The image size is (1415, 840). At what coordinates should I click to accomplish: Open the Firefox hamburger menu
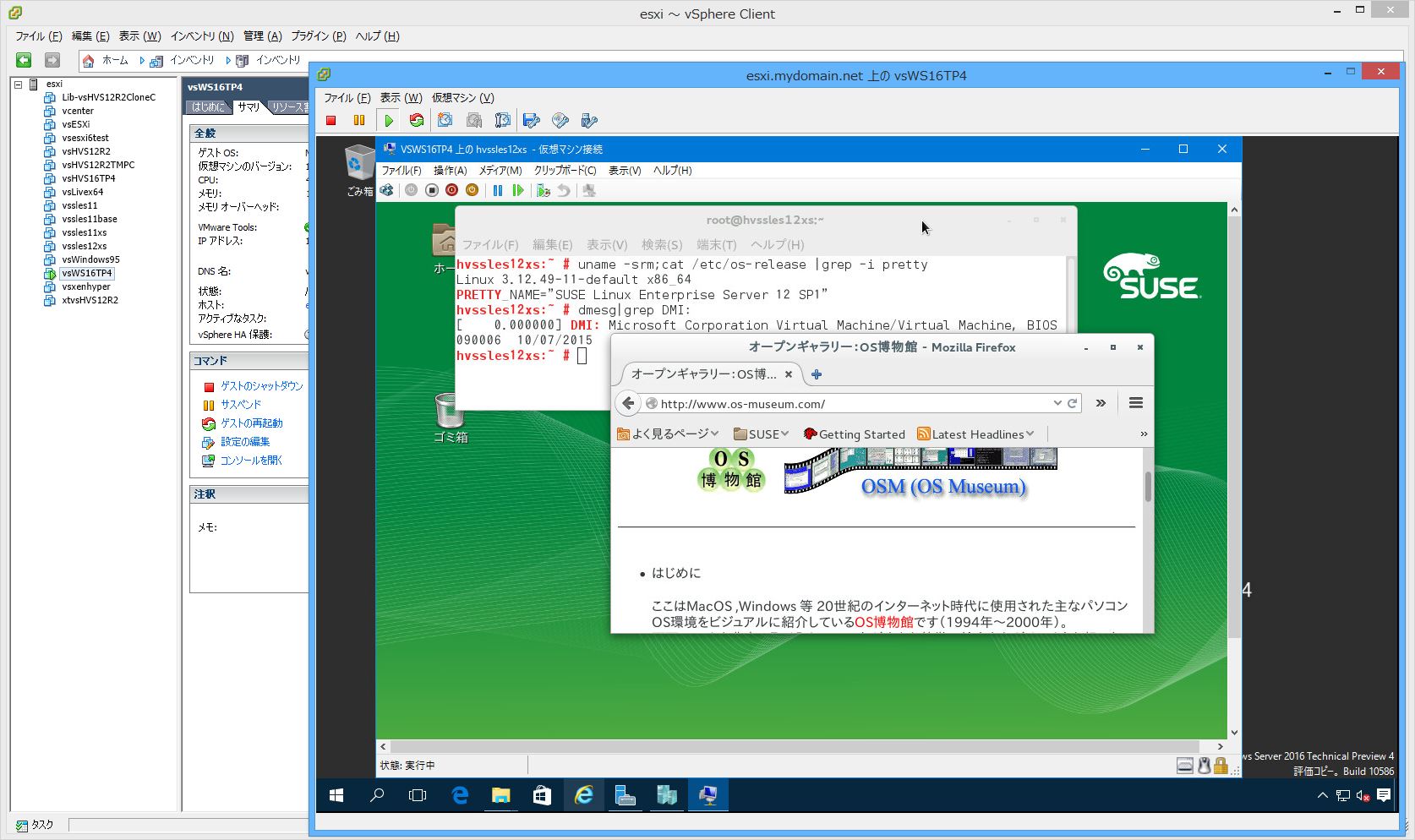pos(1136,403)
